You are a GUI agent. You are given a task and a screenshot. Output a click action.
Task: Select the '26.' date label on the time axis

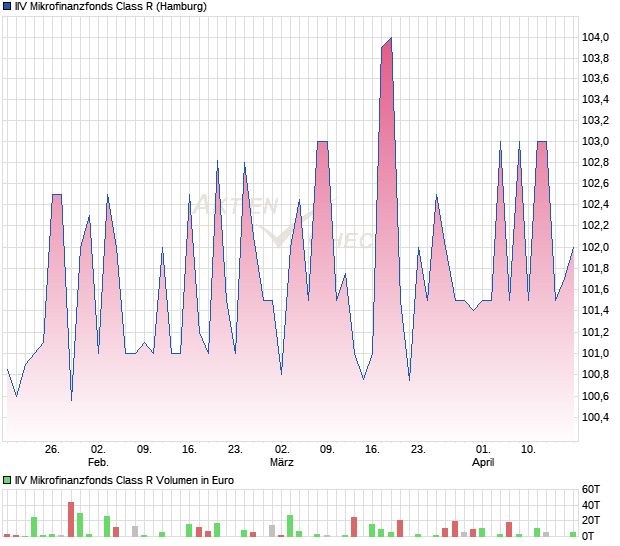coord(52,450)
